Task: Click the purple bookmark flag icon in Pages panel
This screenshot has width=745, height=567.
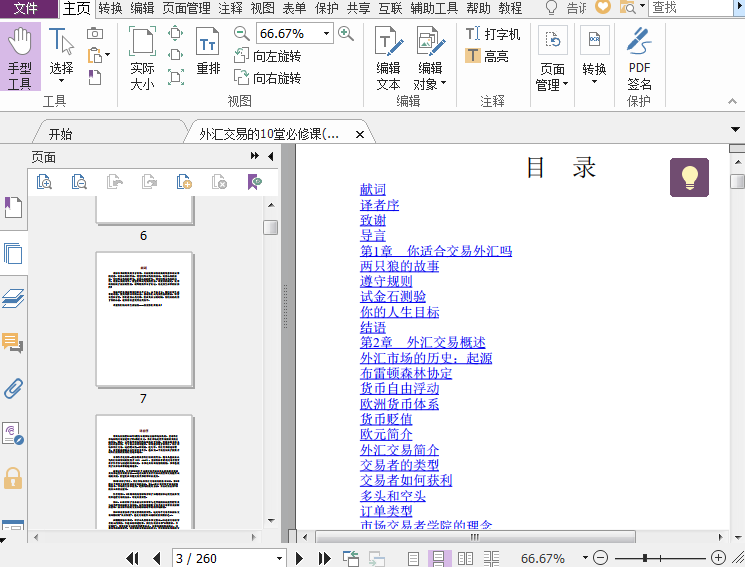Action: (254, 182)
